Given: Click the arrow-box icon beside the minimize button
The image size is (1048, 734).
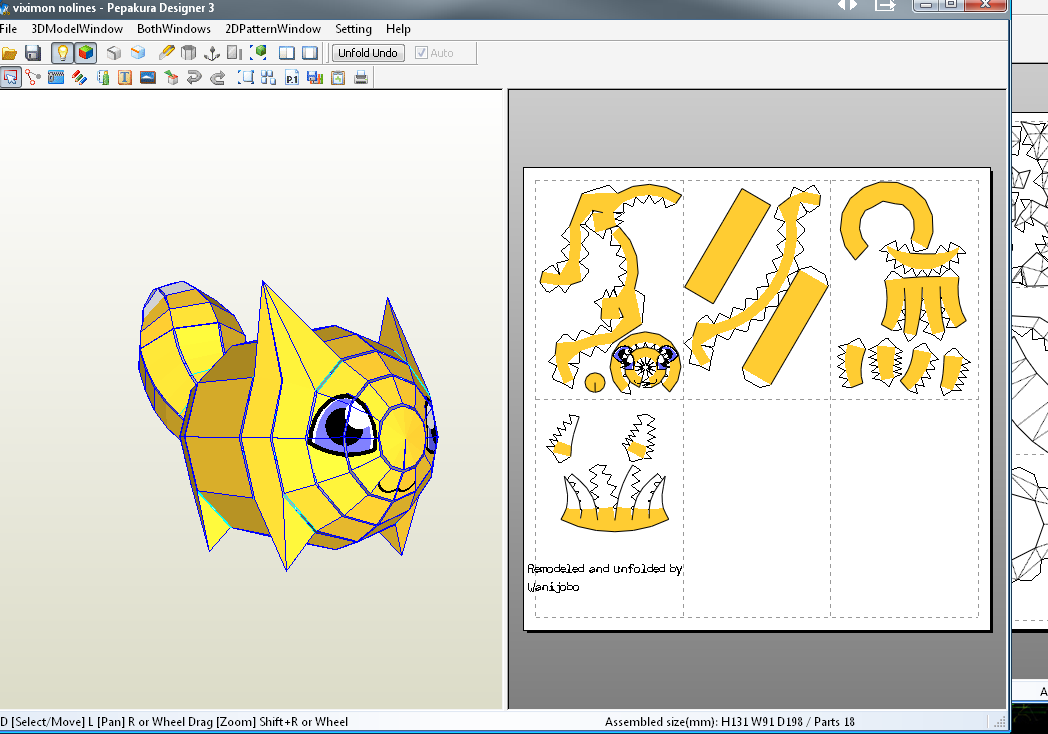Looking at the screenshot, I should tap(885, 5).
